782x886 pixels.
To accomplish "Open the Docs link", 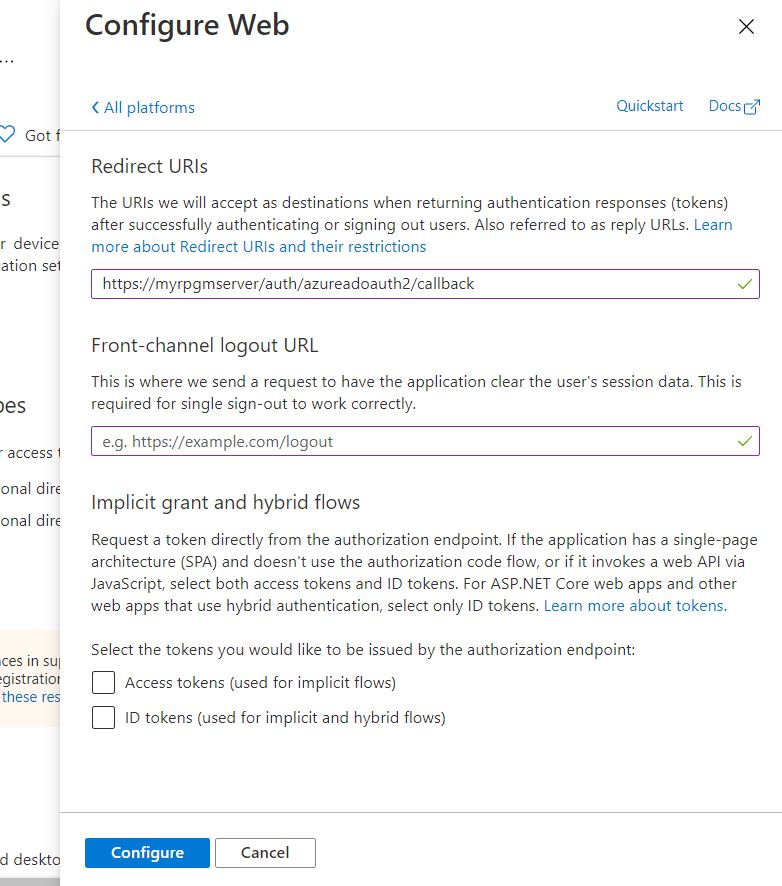I will [x=724, y=106].
